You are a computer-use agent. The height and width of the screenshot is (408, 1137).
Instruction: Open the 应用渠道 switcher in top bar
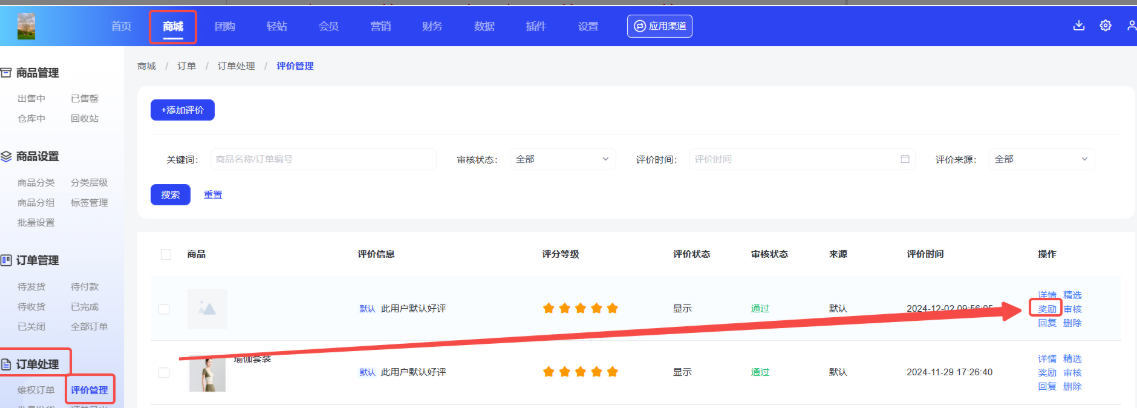[x=660, y=26]
